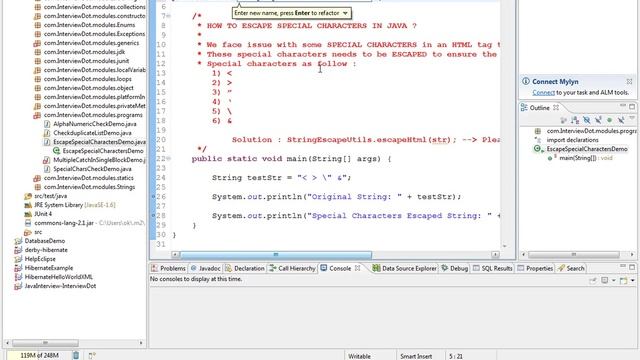Close the Outline view with its X
The image size is (640, 360).
tap(556, 108)
